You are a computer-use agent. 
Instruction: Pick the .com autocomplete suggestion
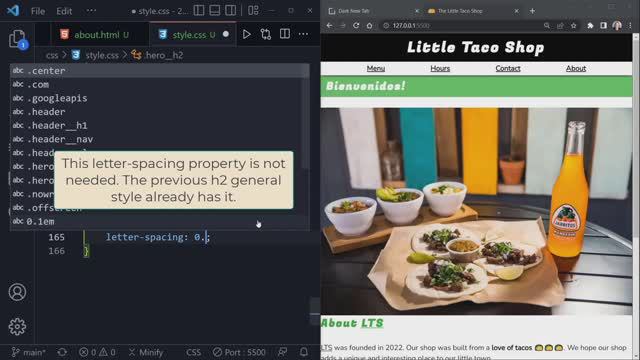tap(159, 84)
